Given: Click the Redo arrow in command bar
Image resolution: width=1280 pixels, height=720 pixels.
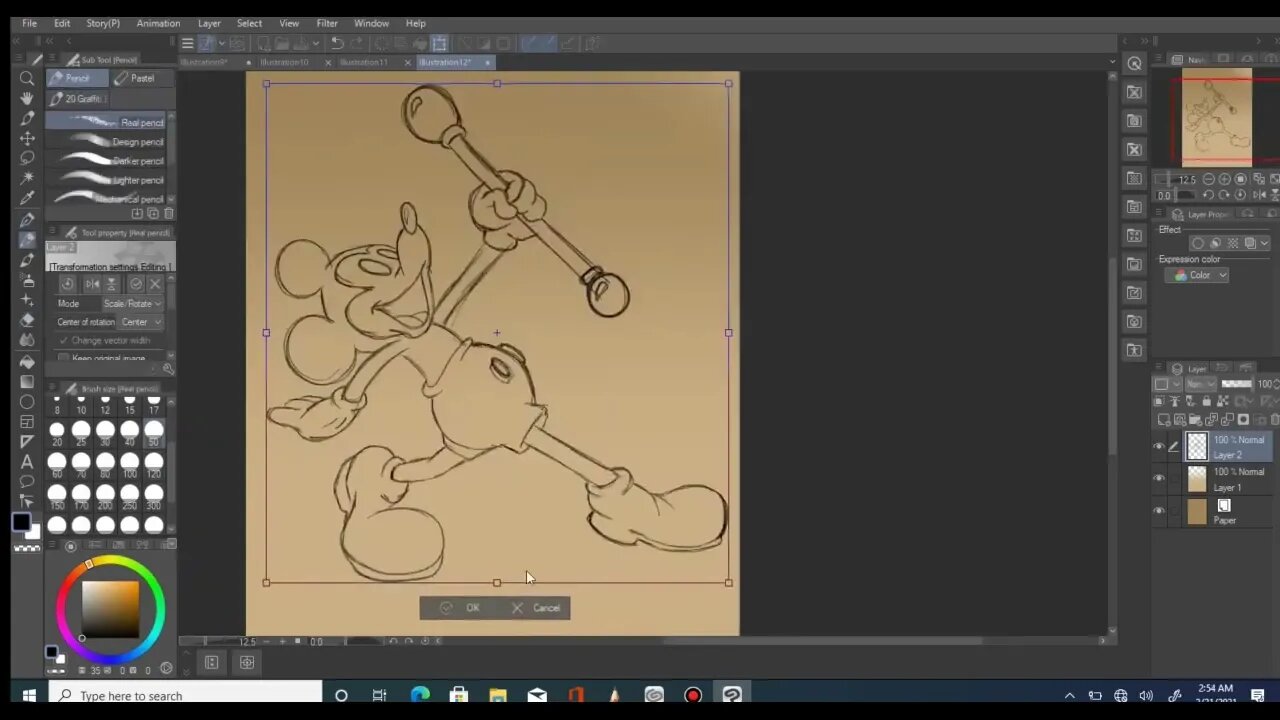Looking at the screenshot, I should [x=358, y=43].
